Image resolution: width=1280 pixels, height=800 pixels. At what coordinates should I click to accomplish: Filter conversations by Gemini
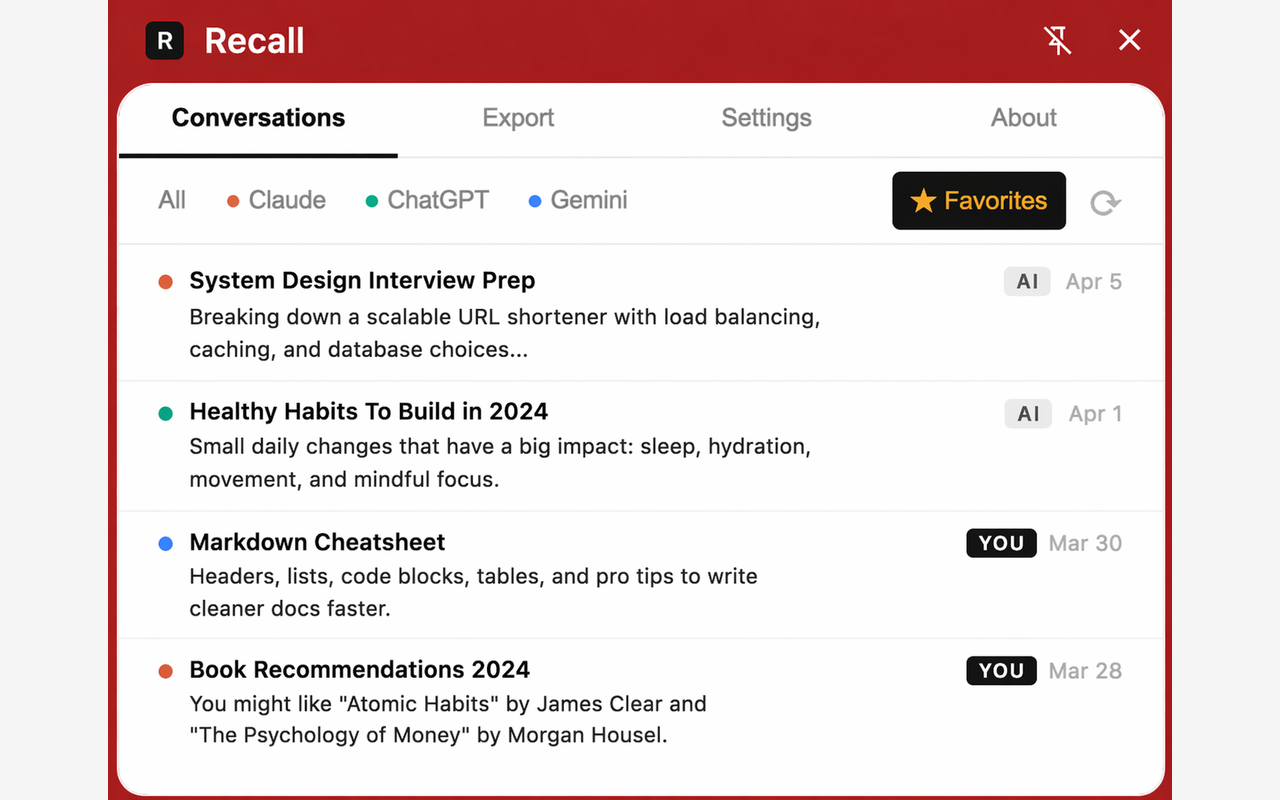(578, 200)
